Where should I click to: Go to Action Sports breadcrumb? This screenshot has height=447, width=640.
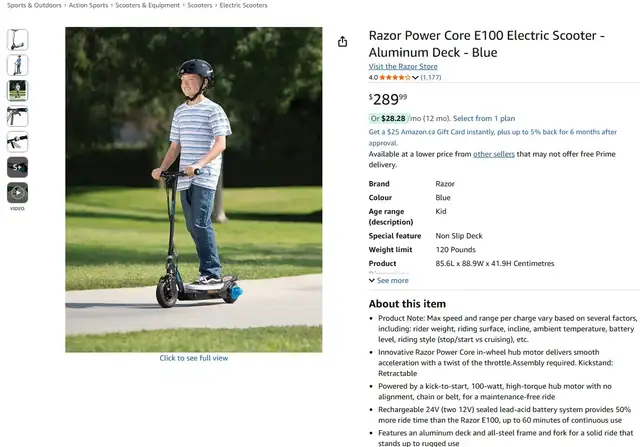pos(89,5)
